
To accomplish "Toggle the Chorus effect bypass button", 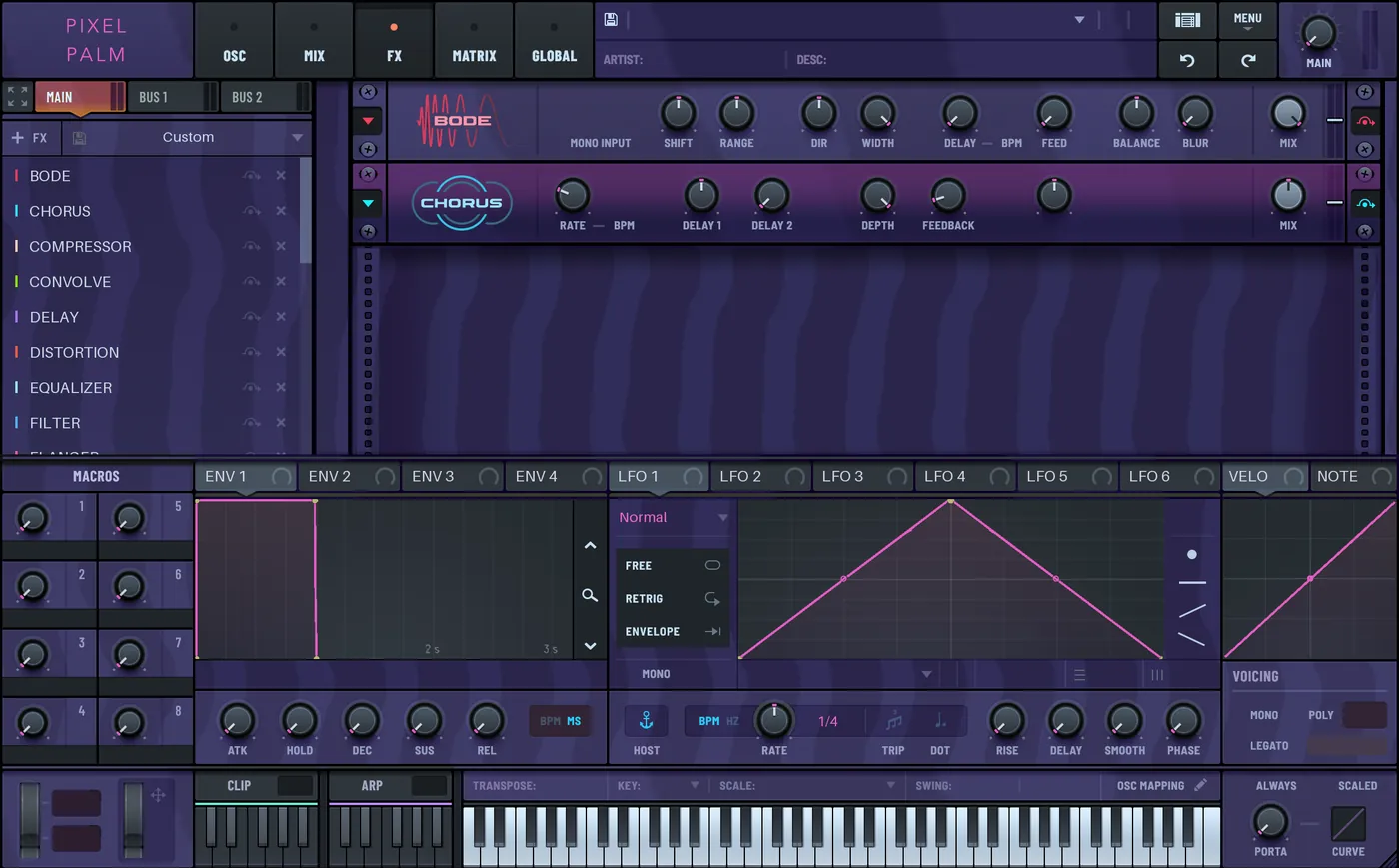I will point(1365,203).
